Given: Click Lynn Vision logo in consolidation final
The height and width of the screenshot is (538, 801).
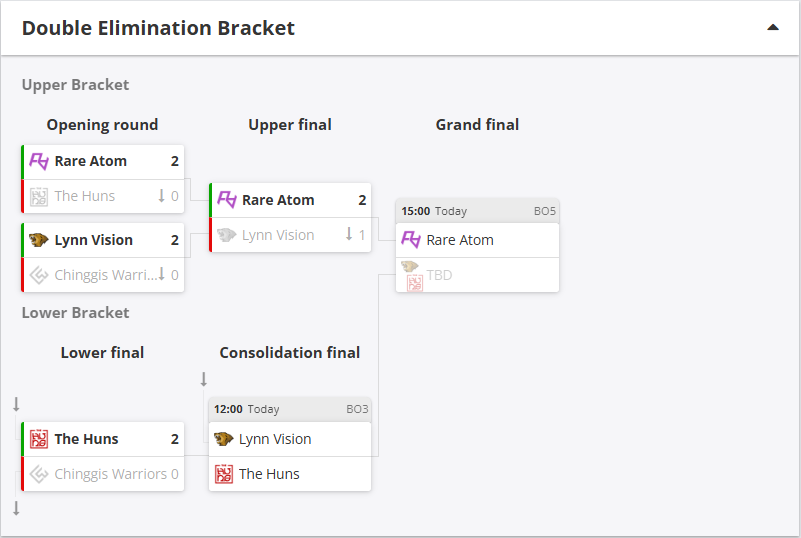Looking at the screenshot, I should pos(224,439).
